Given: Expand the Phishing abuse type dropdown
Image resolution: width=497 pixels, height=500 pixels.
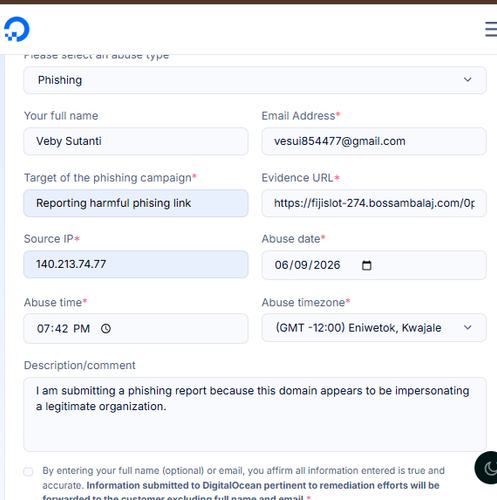Looking at the screenshot, I should tap(255, 80).
